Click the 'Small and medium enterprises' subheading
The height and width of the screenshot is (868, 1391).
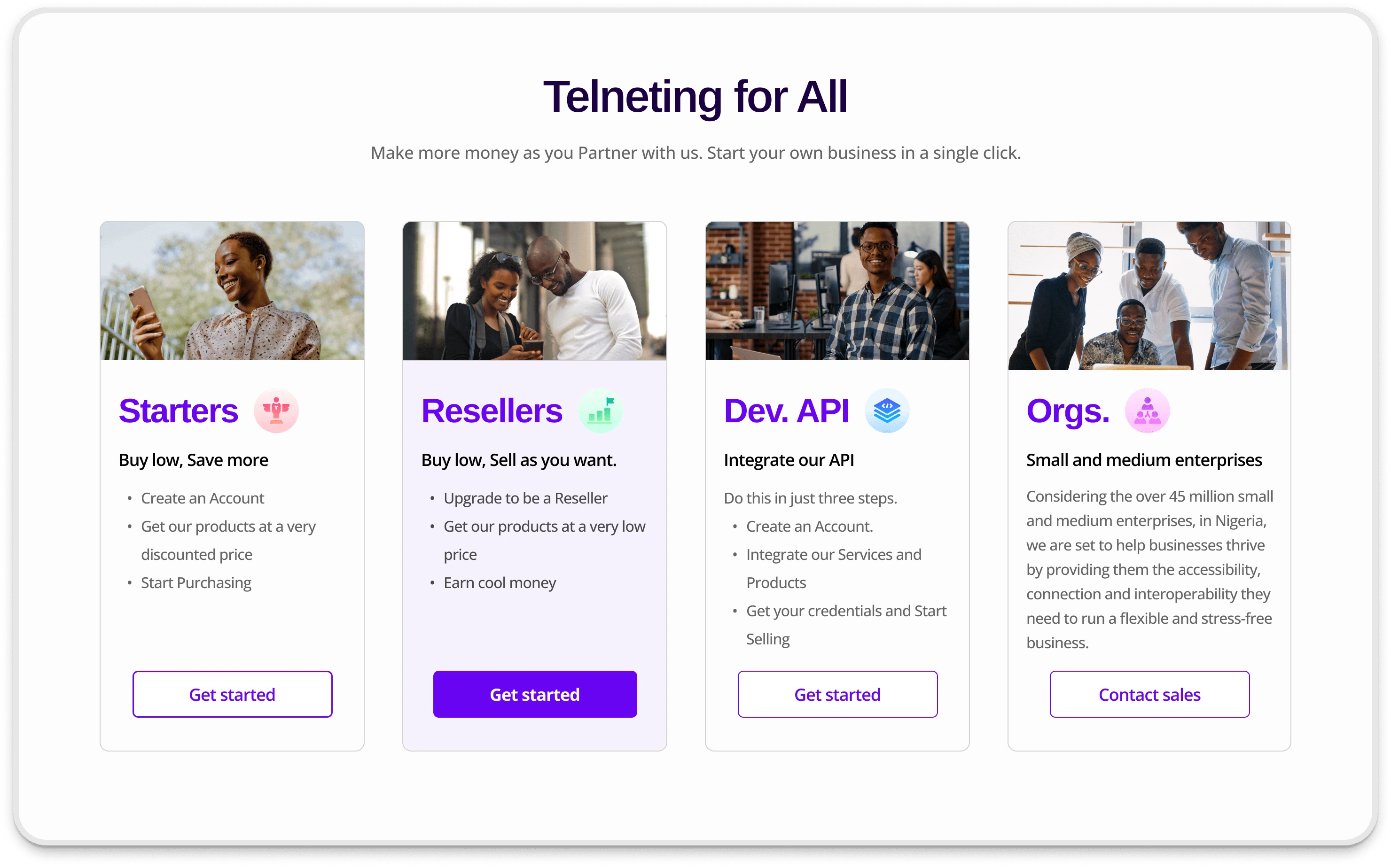(1143, 460)
